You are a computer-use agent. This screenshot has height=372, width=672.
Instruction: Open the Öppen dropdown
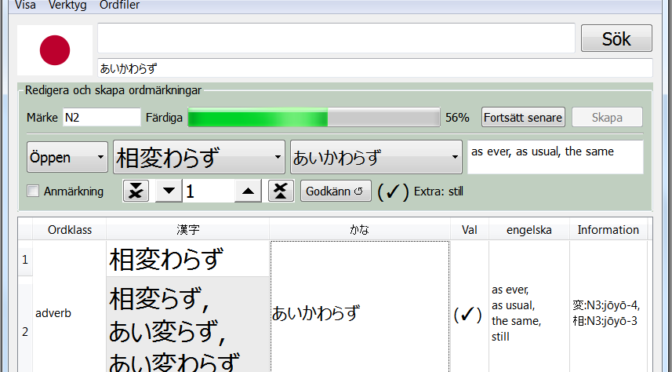click(67, 157)
